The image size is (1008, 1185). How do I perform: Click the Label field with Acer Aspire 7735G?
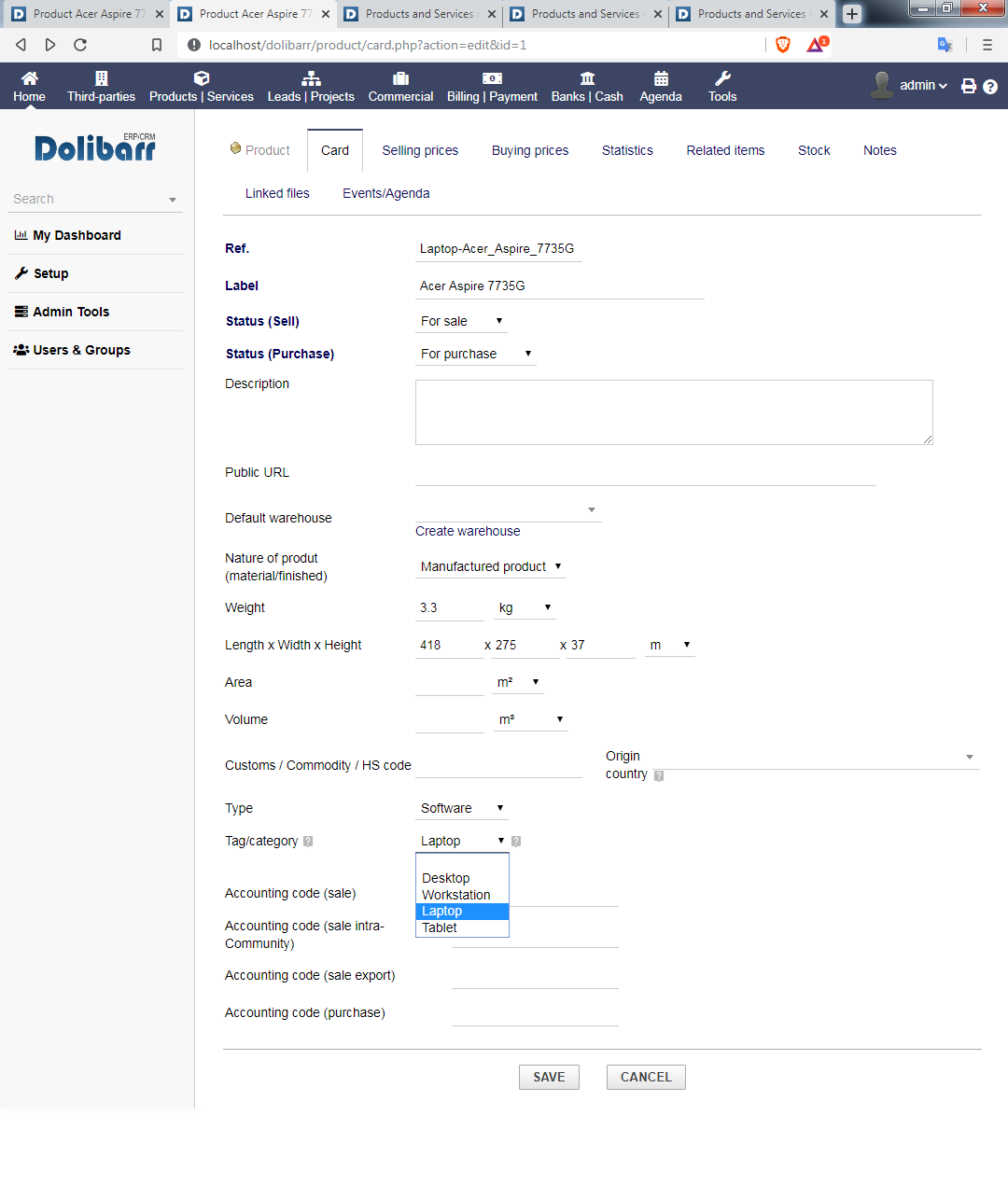coord(559,286)
